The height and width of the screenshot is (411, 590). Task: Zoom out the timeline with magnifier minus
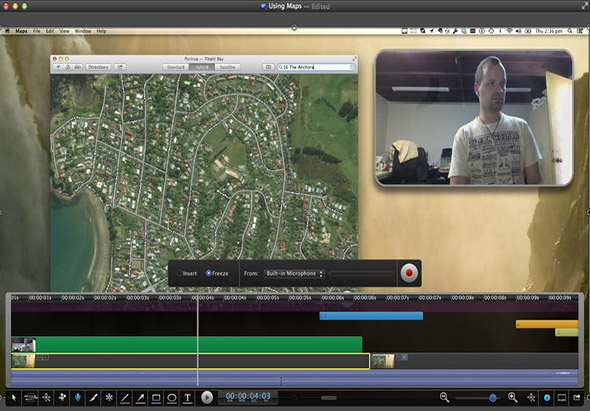444,397
